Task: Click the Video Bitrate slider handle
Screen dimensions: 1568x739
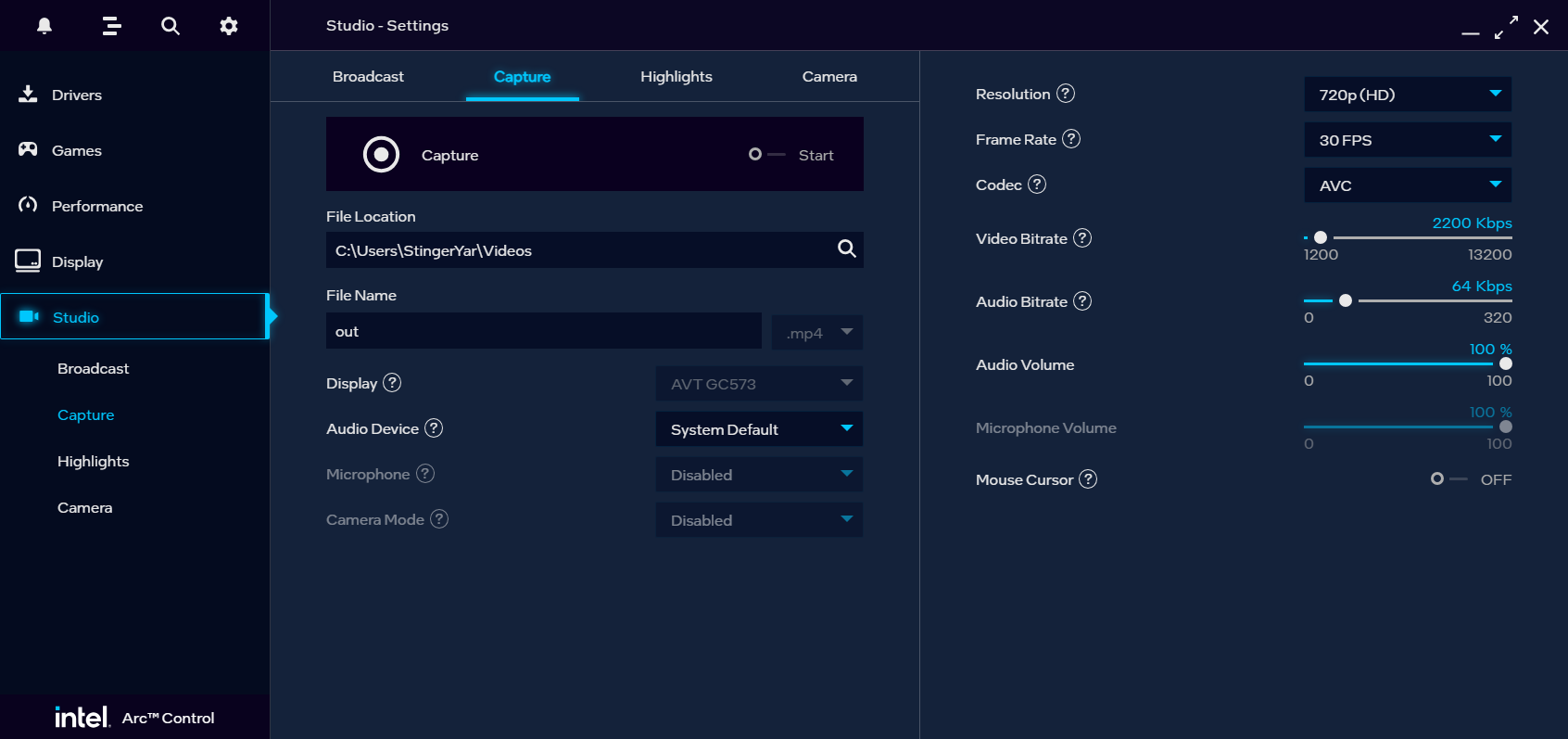Action: [x=1321, y=237]
